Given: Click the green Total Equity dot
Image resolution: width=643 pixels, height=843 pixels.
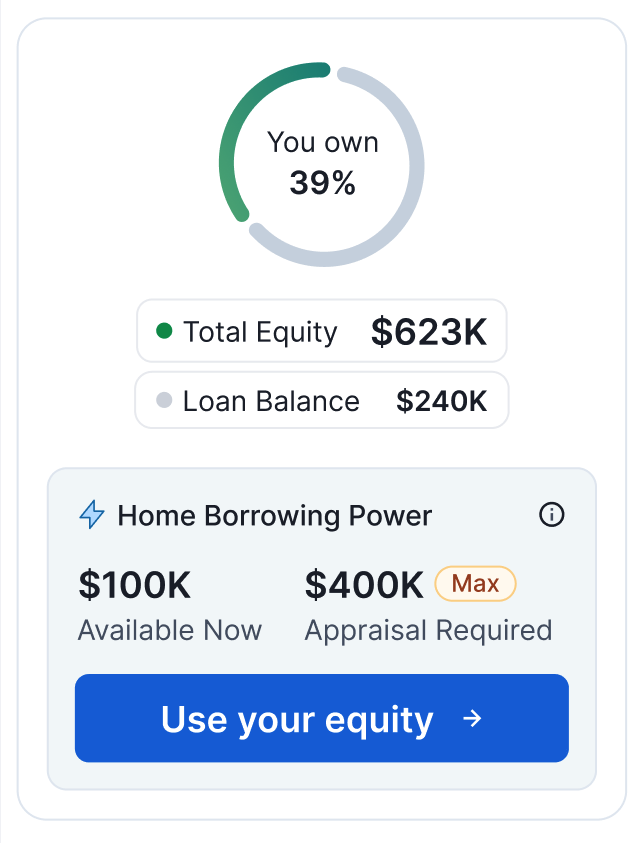Looking at the screenshot, I should pos(164,331).
